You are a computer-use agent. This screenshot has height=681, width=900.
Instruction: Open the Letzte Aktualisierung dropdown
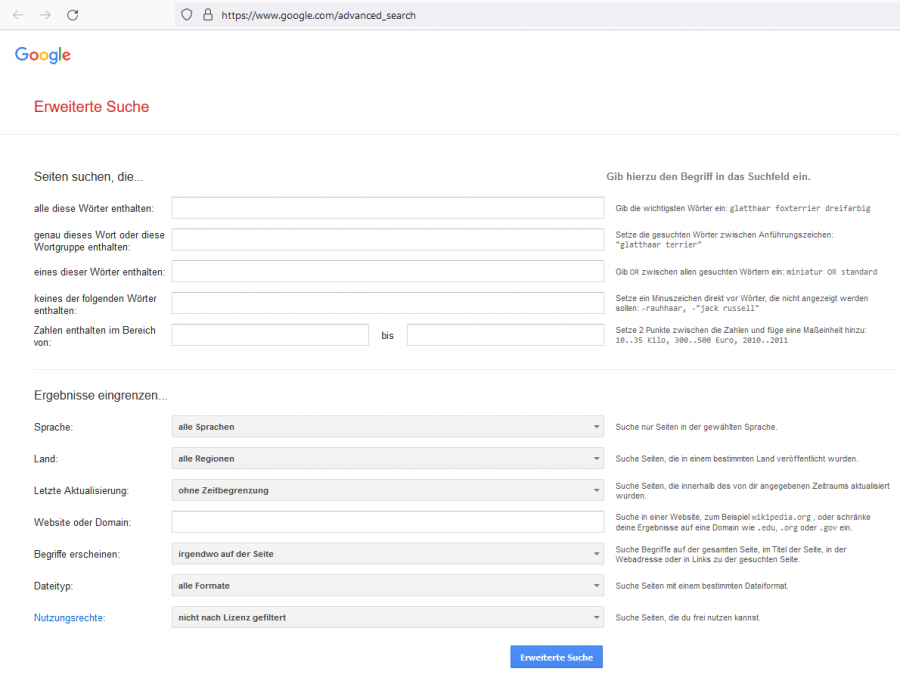click(x=387, y=490)
